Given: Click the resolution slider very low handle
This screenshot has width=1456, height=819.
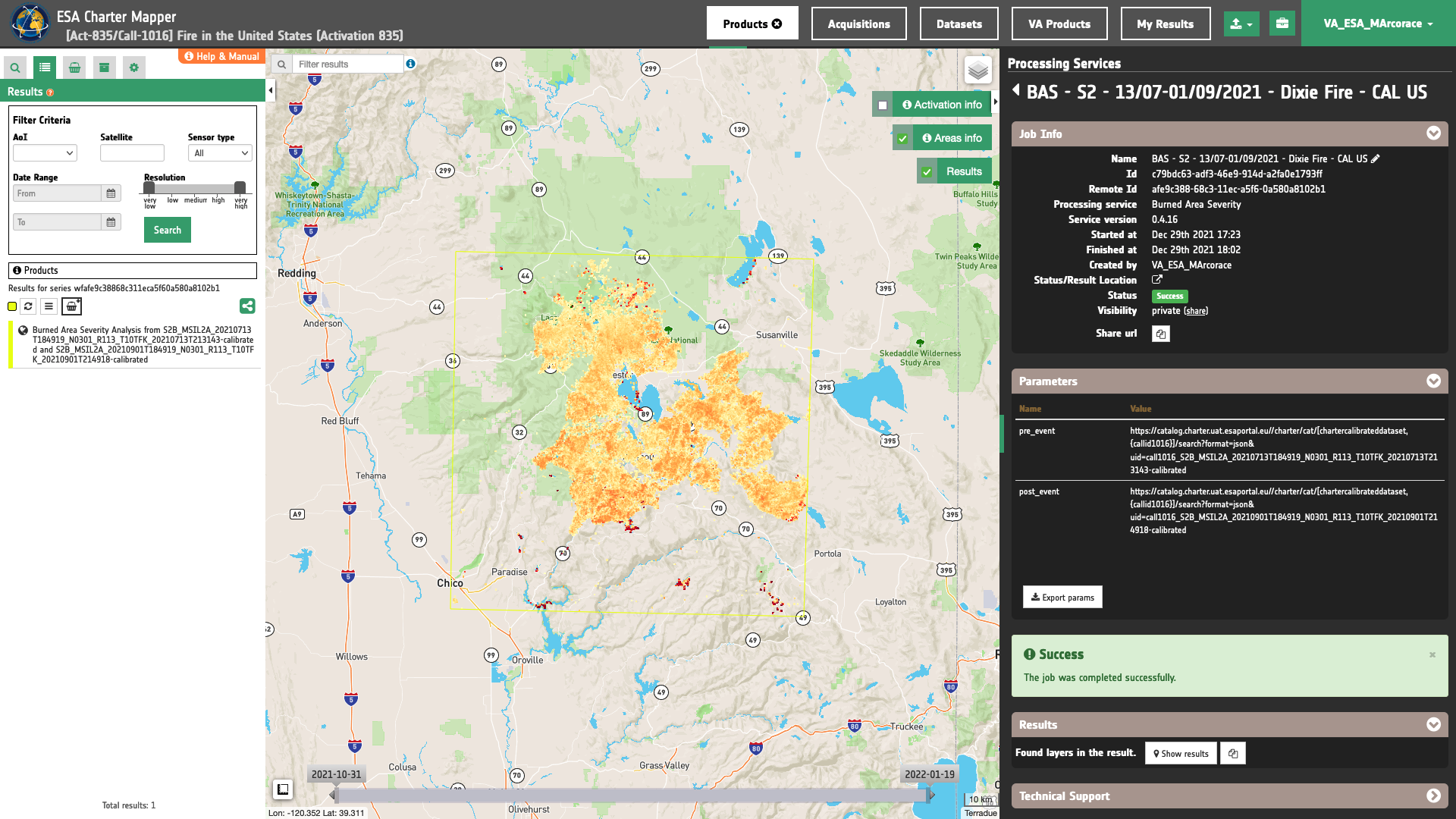Looking at the screenshot, I should (x=149, y=187).
